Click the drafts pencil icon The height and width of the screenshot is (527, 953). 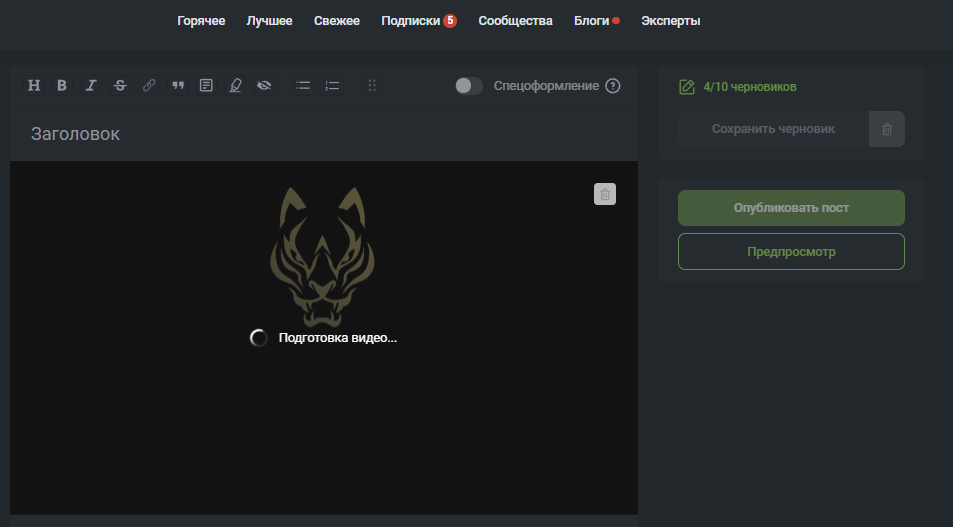click(687, 87)
